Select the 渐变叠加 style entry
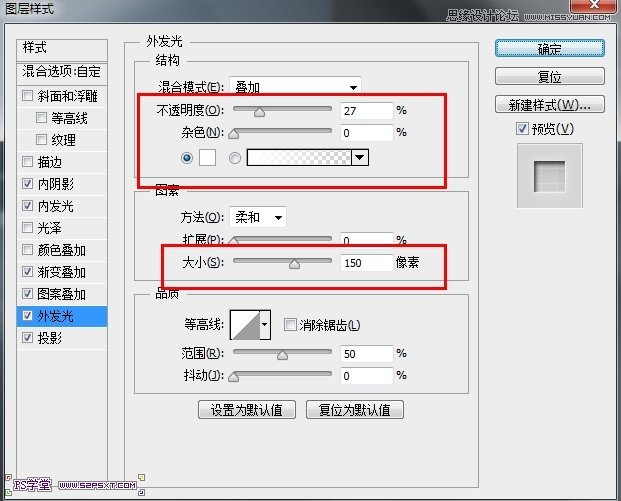 pos(62,272)
